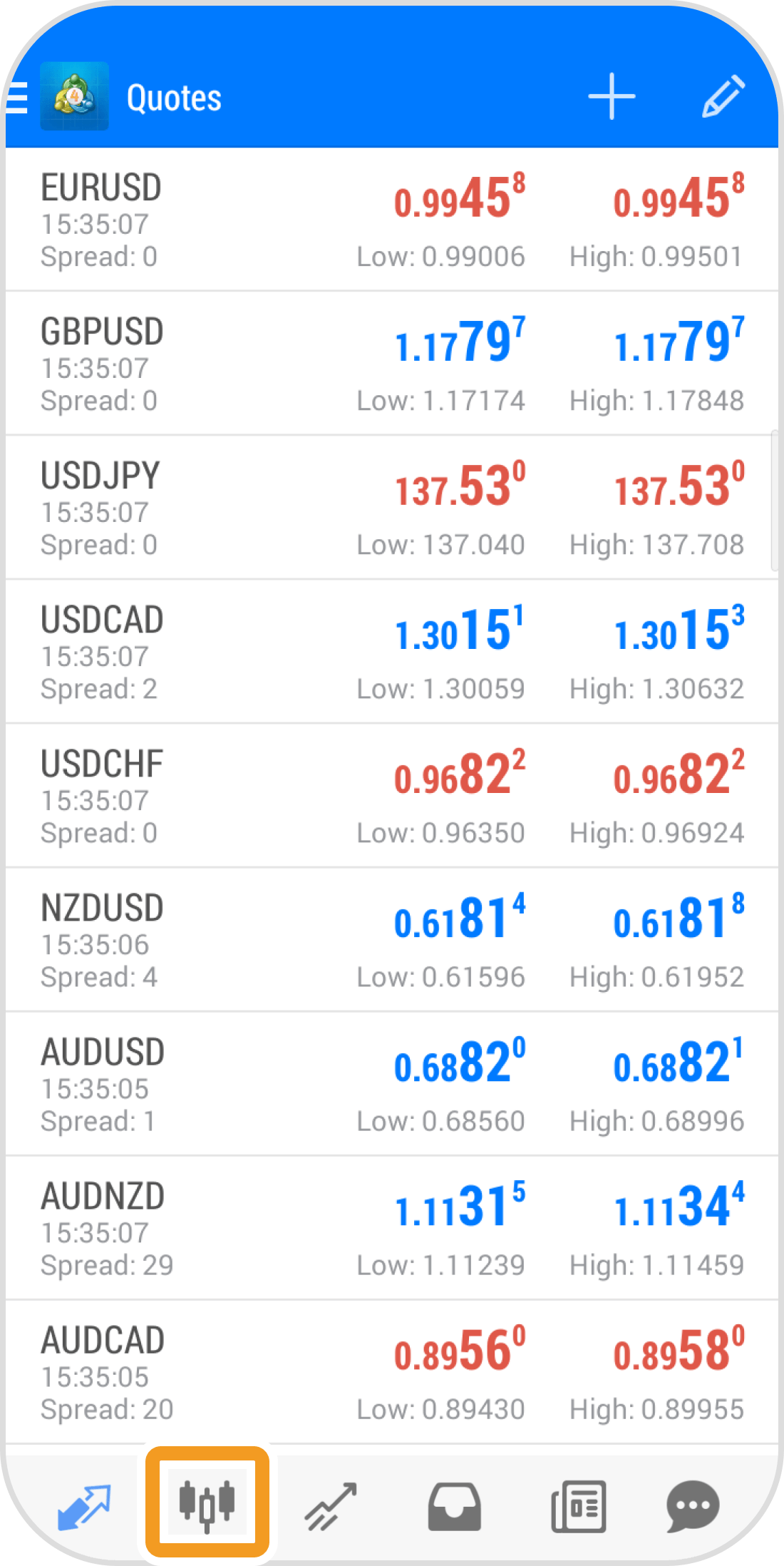Open the Trade tab with trend arrow
The height and width of the screenshot is (1566, 784).
click(330, 1506)
